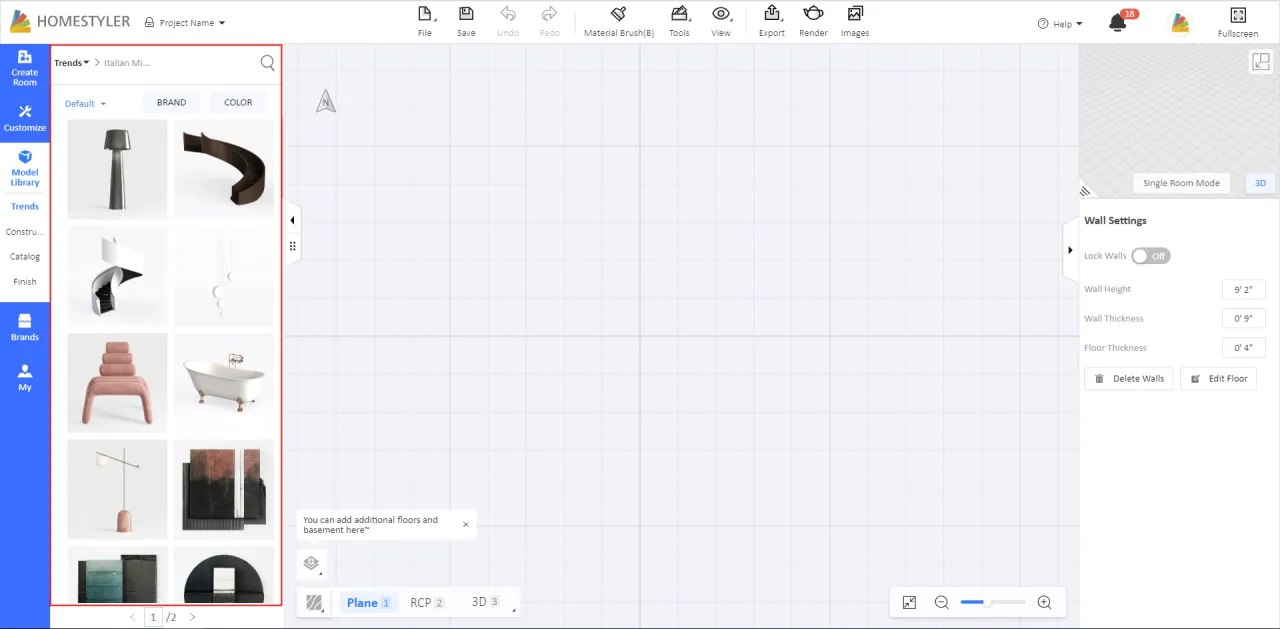This screenshot has height=629, width=1280.
Task: Click the search magnifier in model library
Action: click(x=267, y=63)
